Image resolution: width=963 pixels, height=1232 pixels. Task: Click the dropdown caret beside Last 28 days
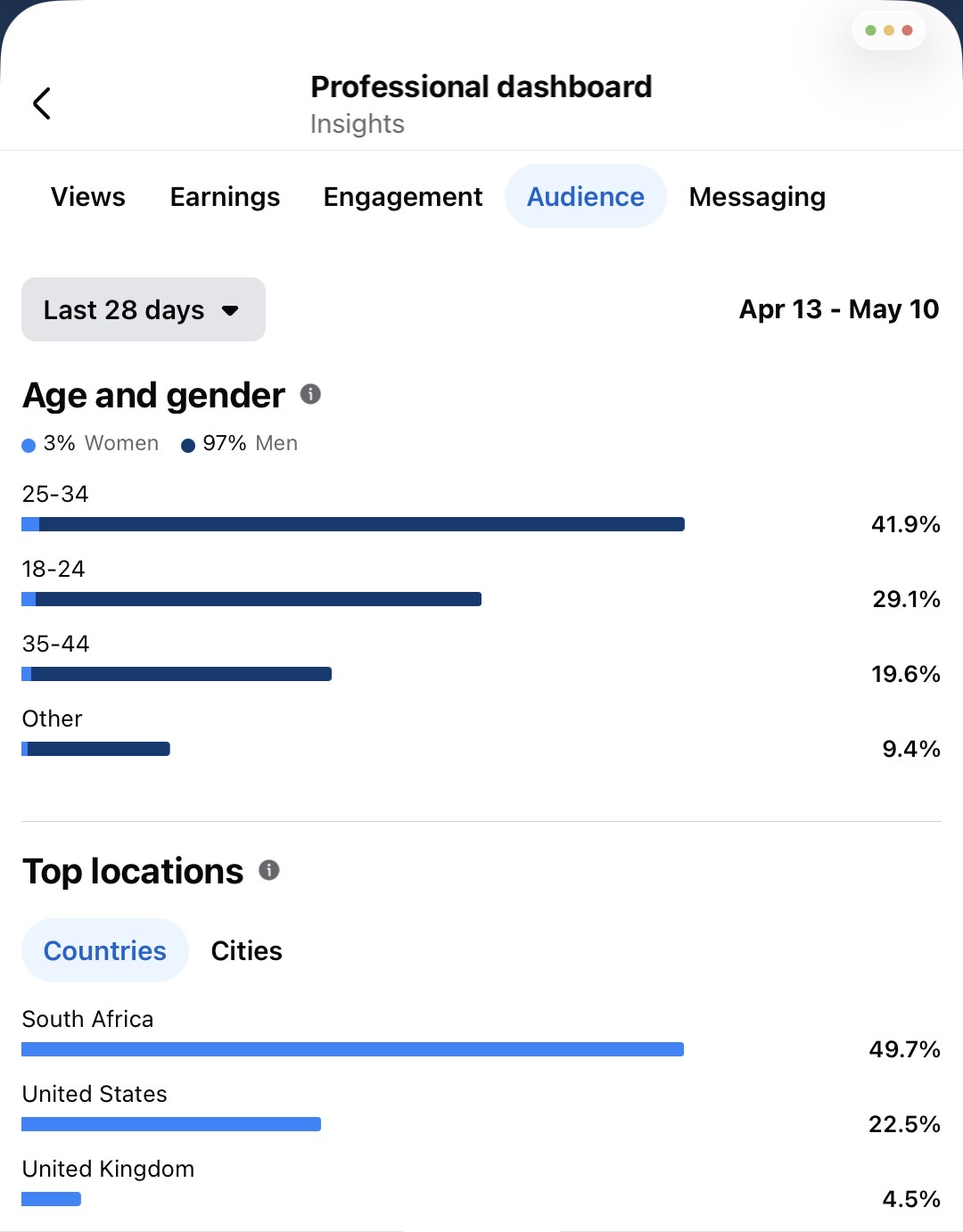coord(230,310)
